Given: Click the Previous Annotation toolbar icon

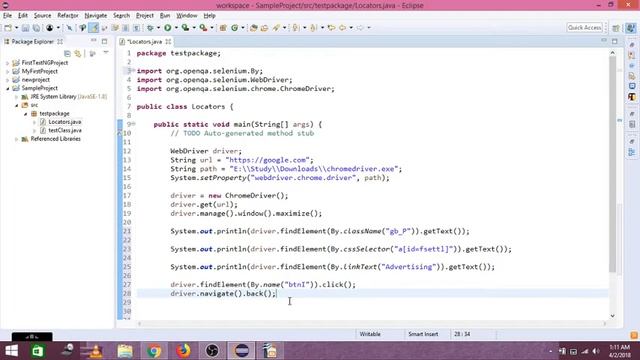Looking at the screenshot, I should click(313, 28).
